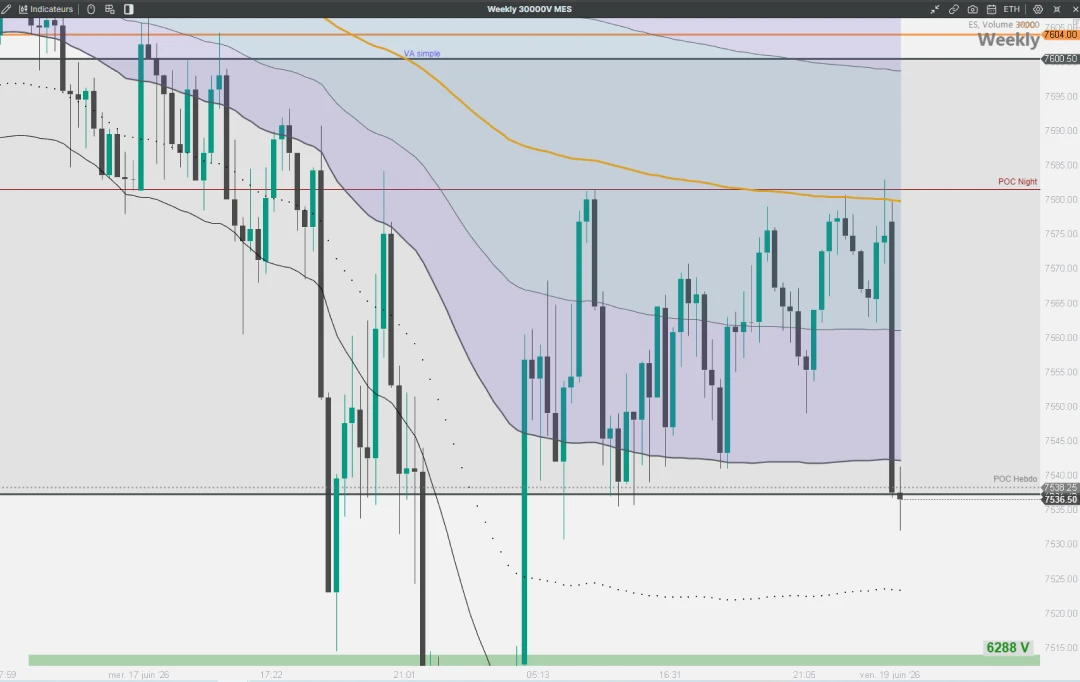Screen dimensions: 1080x682
Task: Click the Weekly 30000V MES title
Action: click(x=529, y=9)
